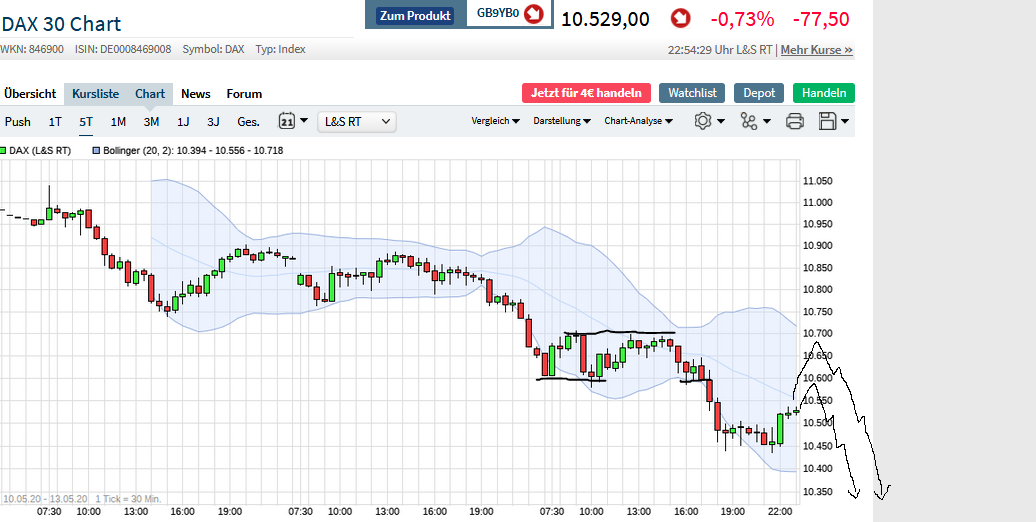Switch chart range to 1J
Image resolution: width=1036 pixels, height=522 pixels.
click(x=183, y=122)
